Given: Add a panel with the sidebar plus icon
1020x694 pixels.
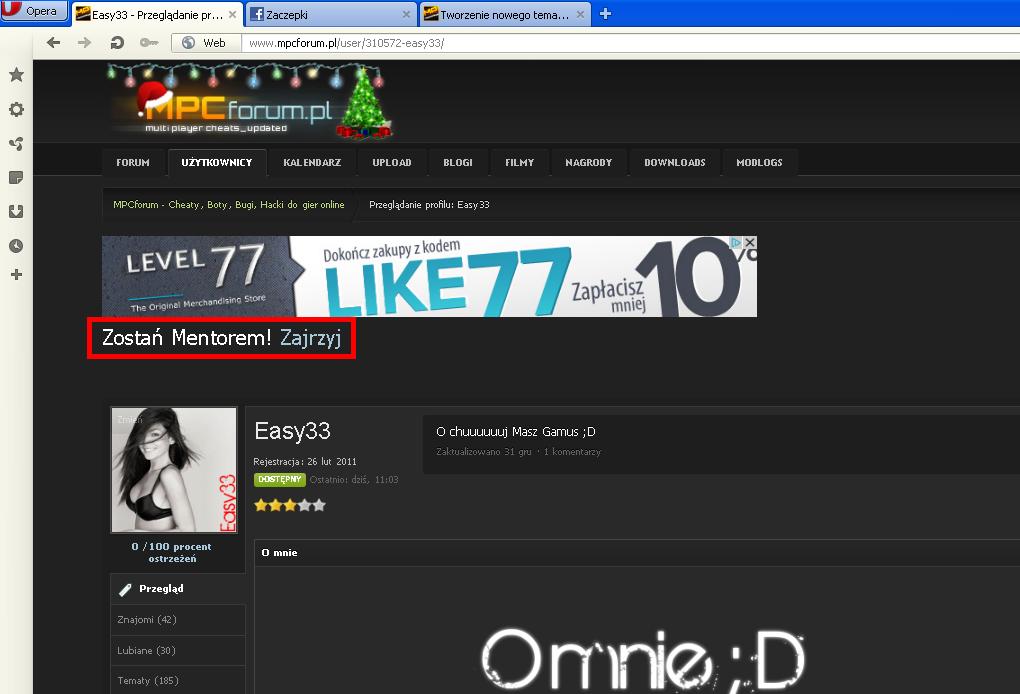Looking at the screenshot, I should (x=16, y=274).
